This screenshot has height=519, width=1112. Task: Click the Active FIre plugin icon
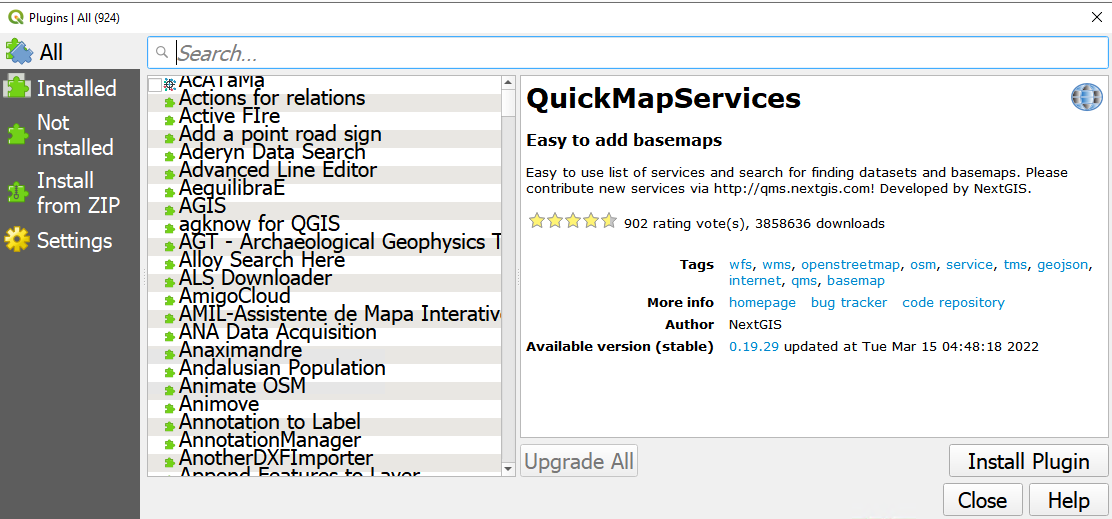[169, 120]
